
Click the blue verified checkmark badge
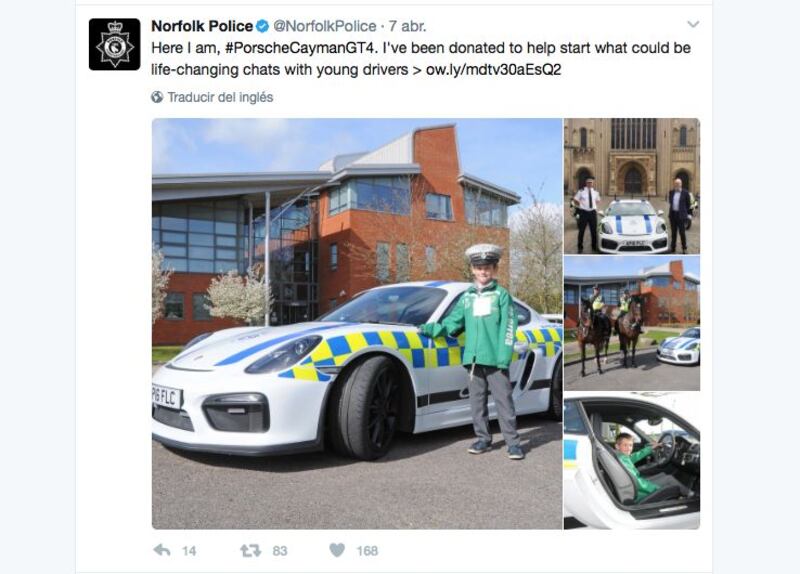click(262, 26)
